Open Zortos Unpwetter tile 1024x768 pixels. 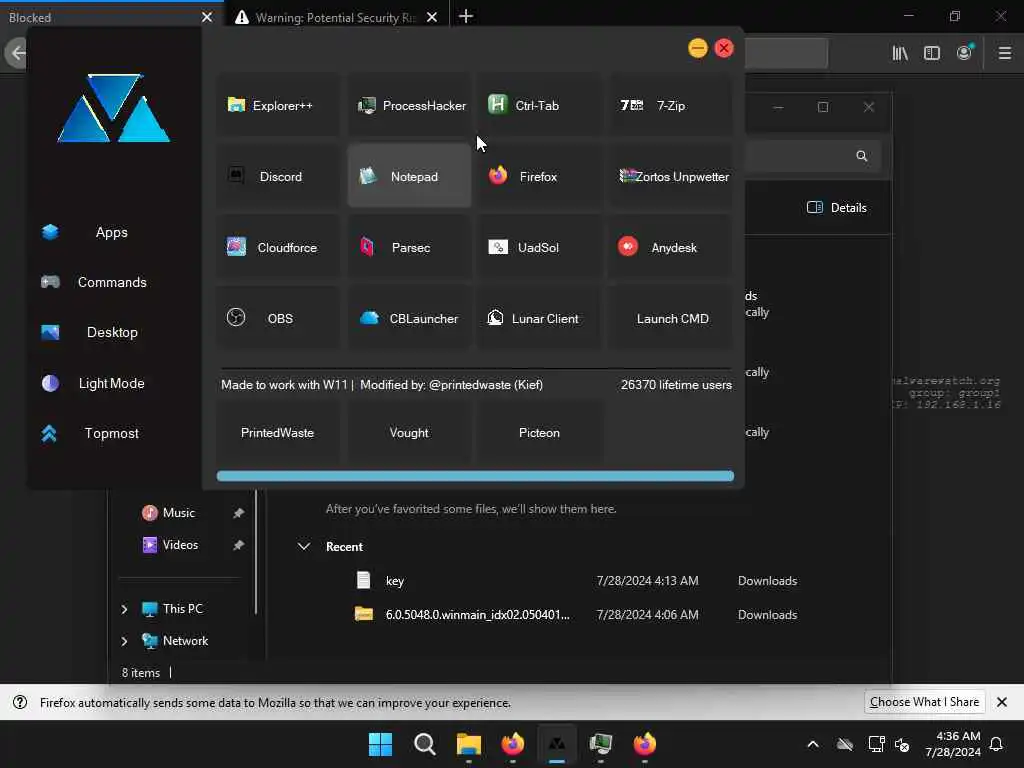point(670,176)
